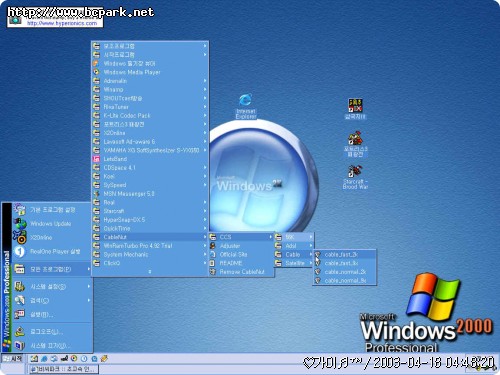Select cable_fast_8k entry
Viewport: 500px width, 375px height.
coord(345,263)
